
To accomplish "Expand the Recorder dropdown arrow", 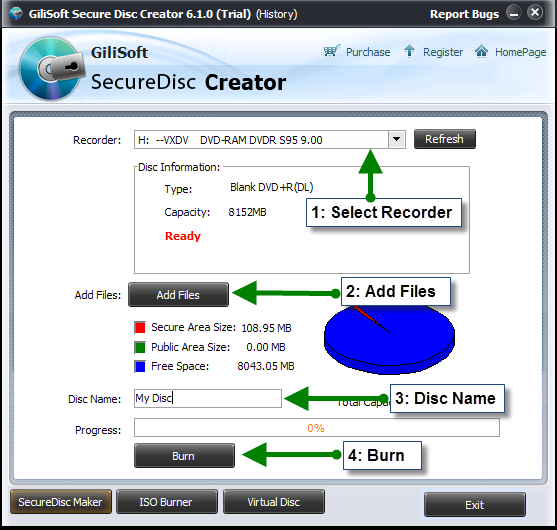I will click(x=396, y=139).
